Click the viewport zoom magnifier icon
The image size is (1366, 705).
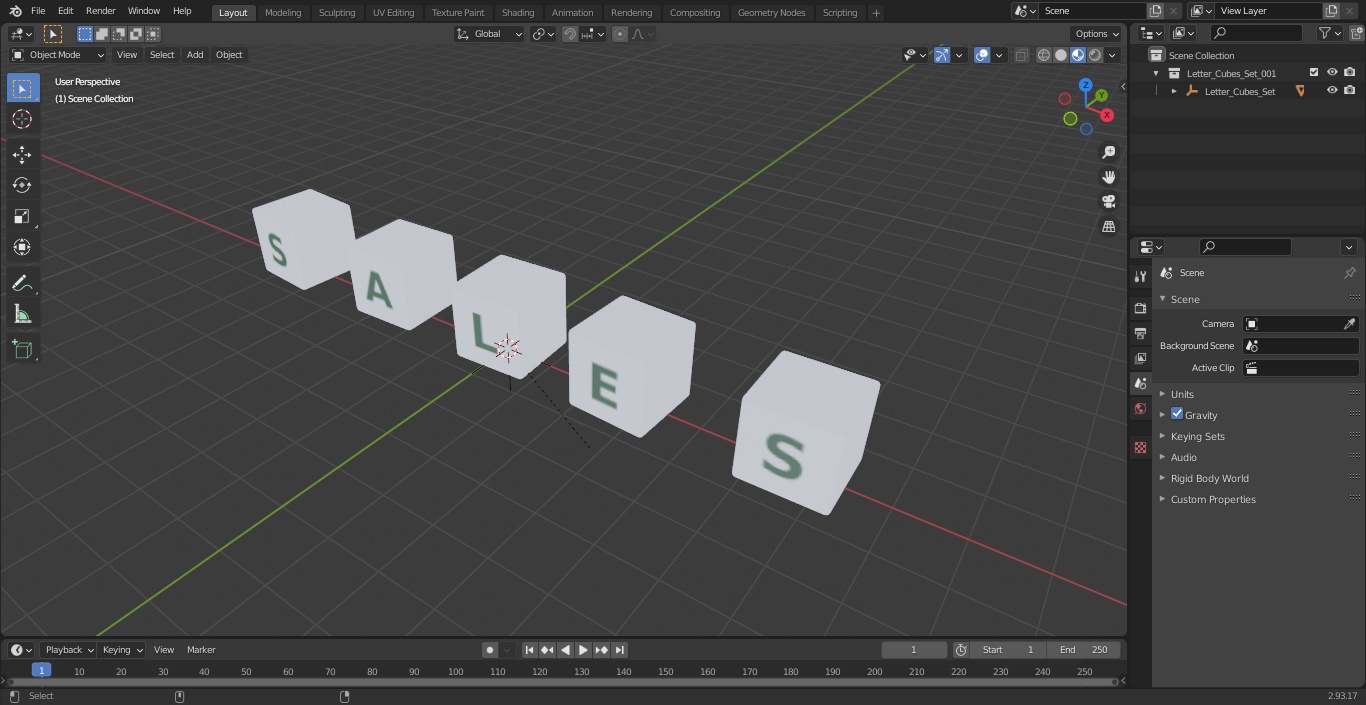1109,152
